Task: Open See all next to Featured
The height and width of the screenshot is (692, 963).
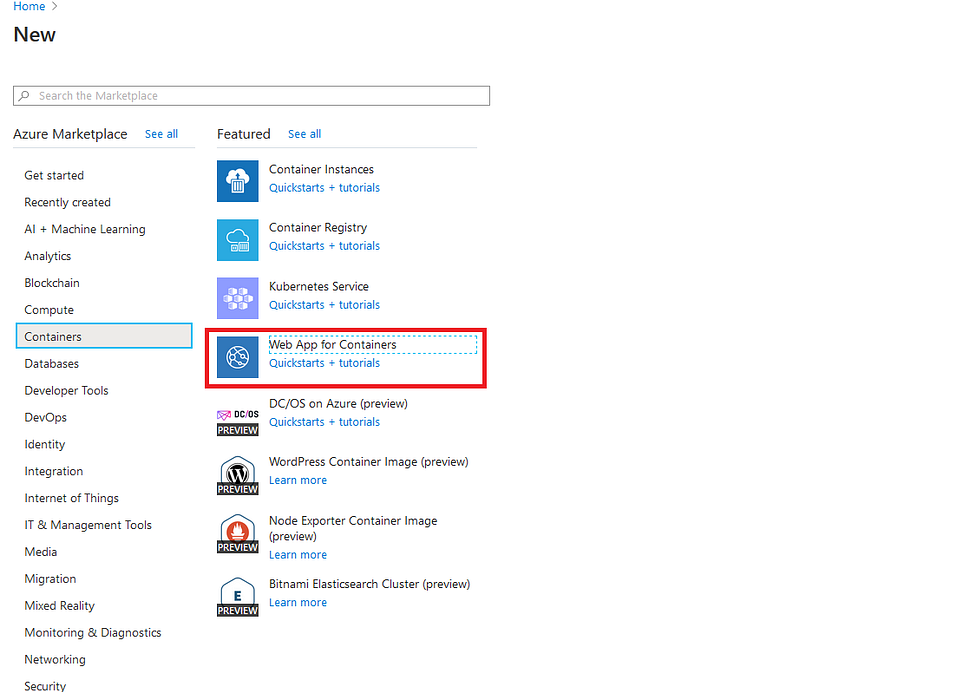Action: (305, 134)
